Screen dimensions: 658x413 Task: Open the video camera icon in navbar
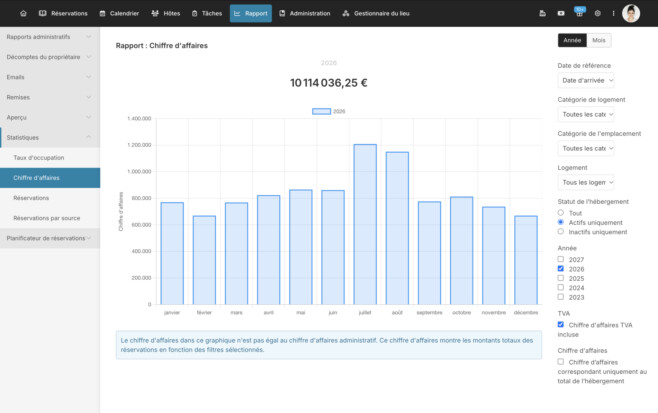pyautogui.click(x=561, y=13)
